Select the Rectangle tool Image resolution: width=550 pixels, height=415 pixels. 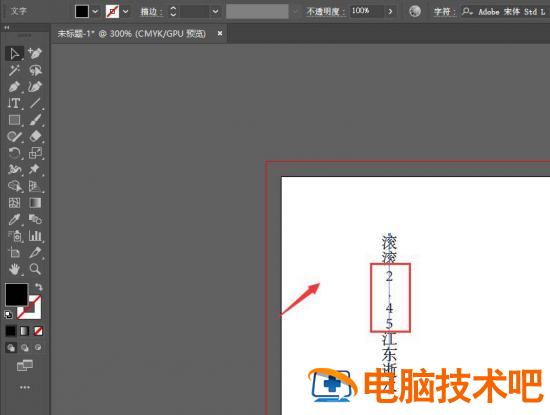click(14, 120)
